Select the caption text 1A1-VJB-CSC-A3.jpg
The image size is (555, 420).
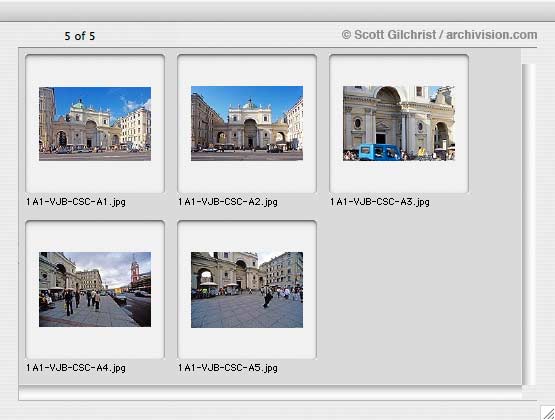coord(379,202)
